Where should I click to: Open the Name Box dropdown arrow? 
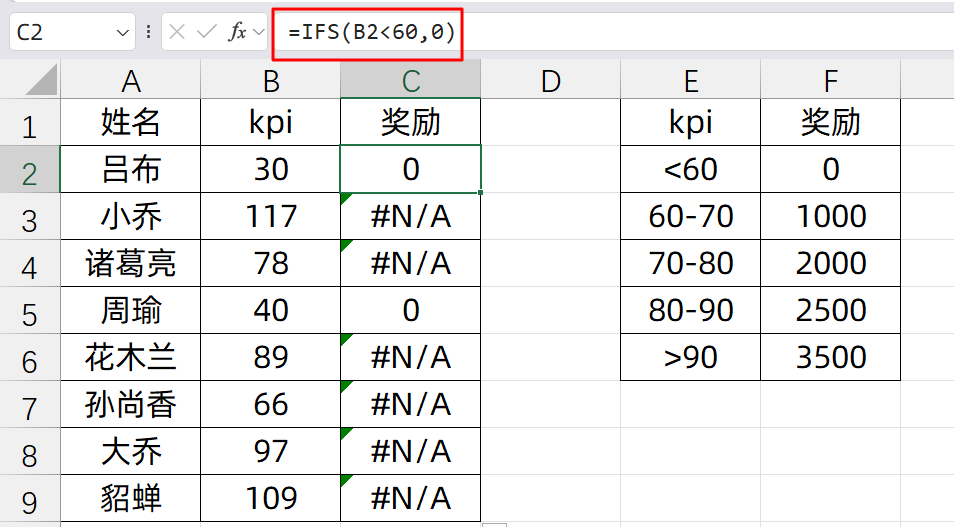coord(122,32)
